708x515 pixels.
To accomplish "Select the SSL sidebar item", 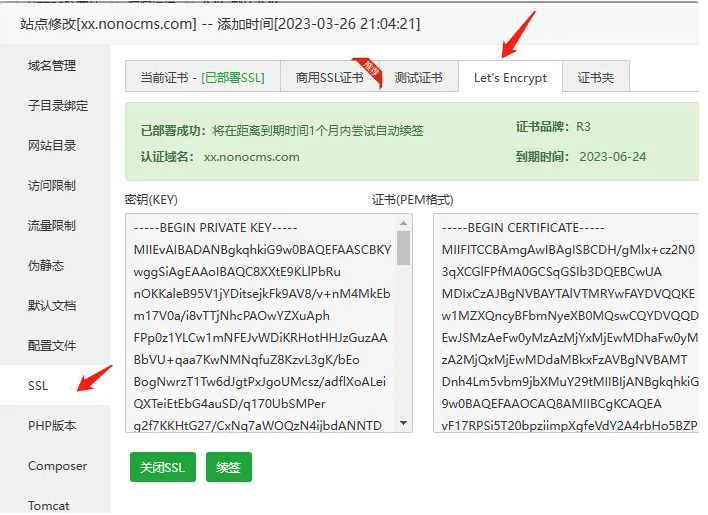I will coord(38,386).
